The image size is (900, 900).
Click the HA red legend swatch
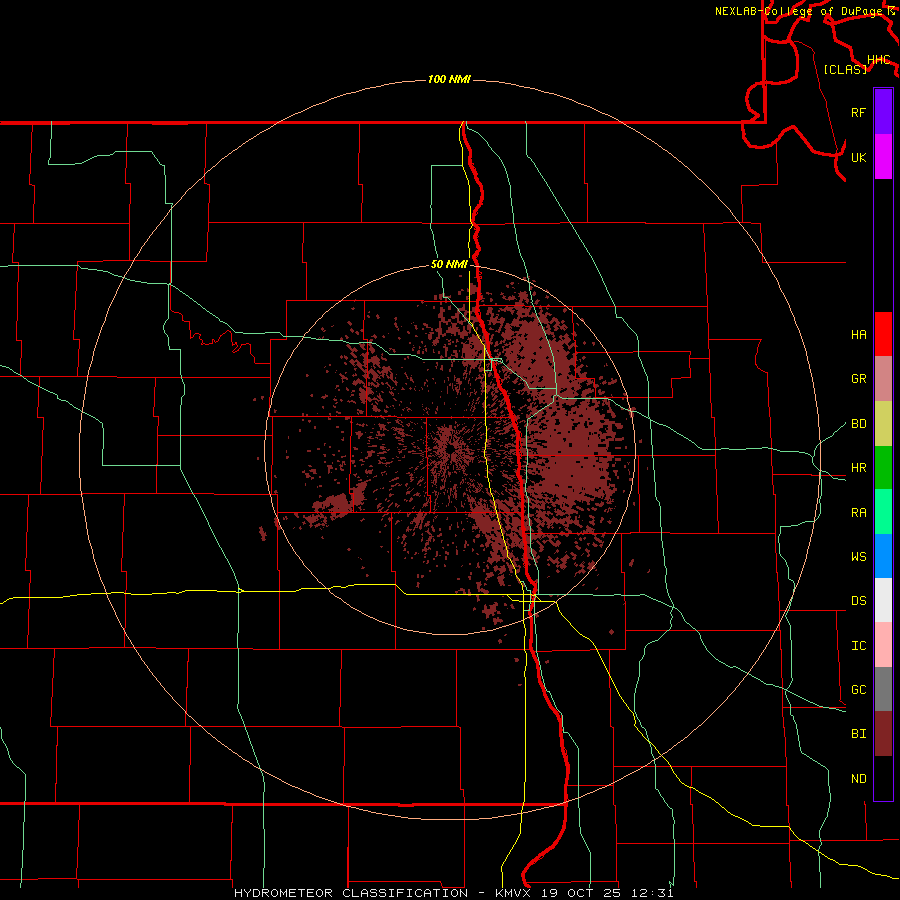(883, 334)
